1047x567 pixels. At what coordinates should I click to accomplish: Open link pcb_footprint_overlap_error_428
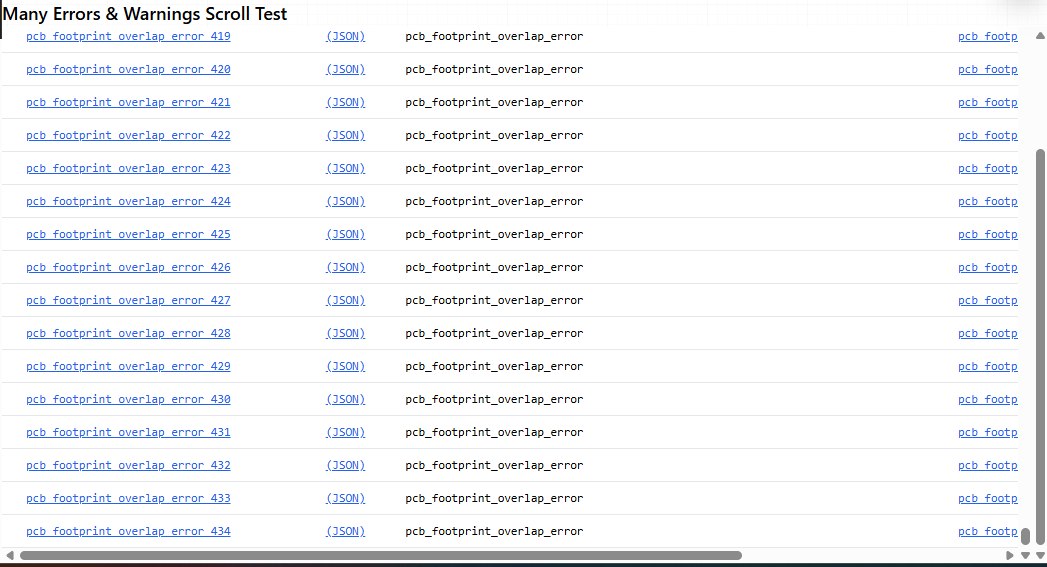click(128, 333)
